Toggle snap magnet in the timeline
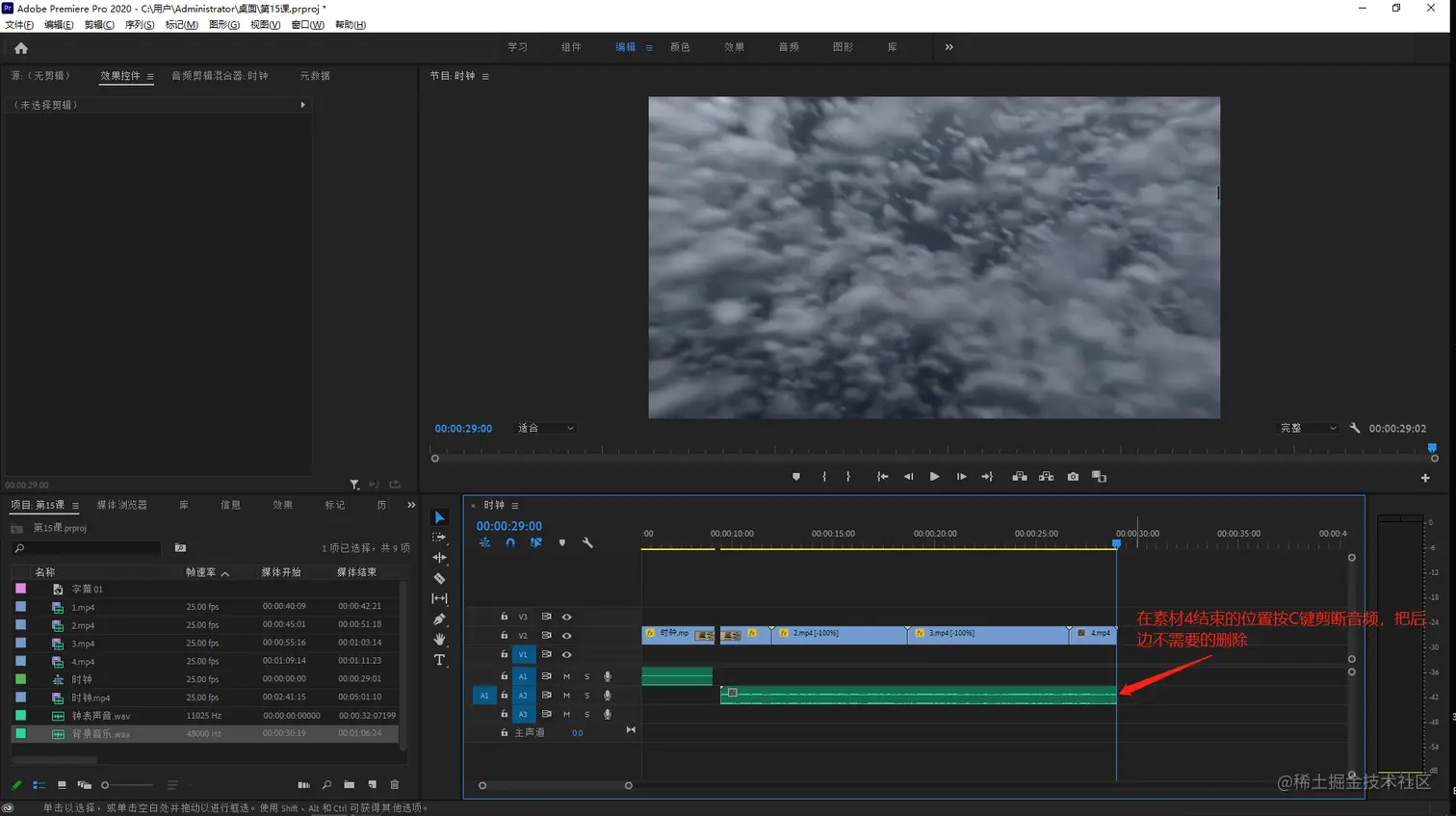 510,543
